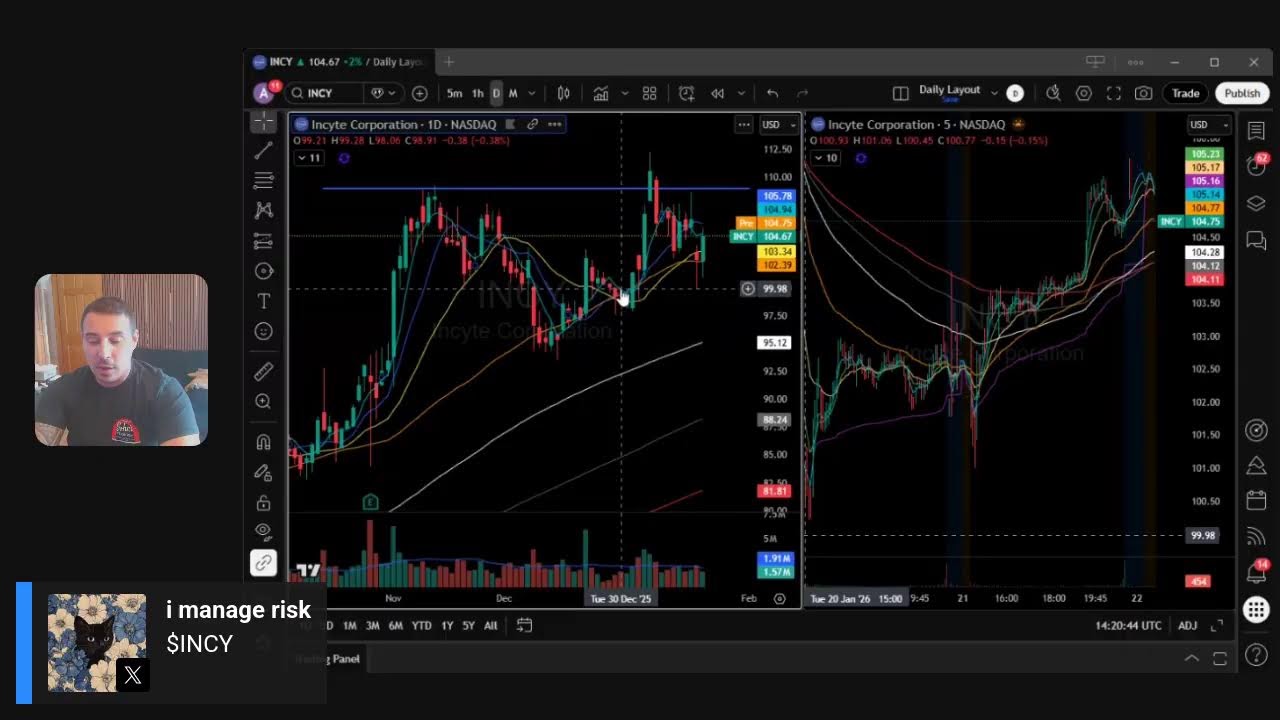Hide all drawings with eye icon

pos(263,532)
